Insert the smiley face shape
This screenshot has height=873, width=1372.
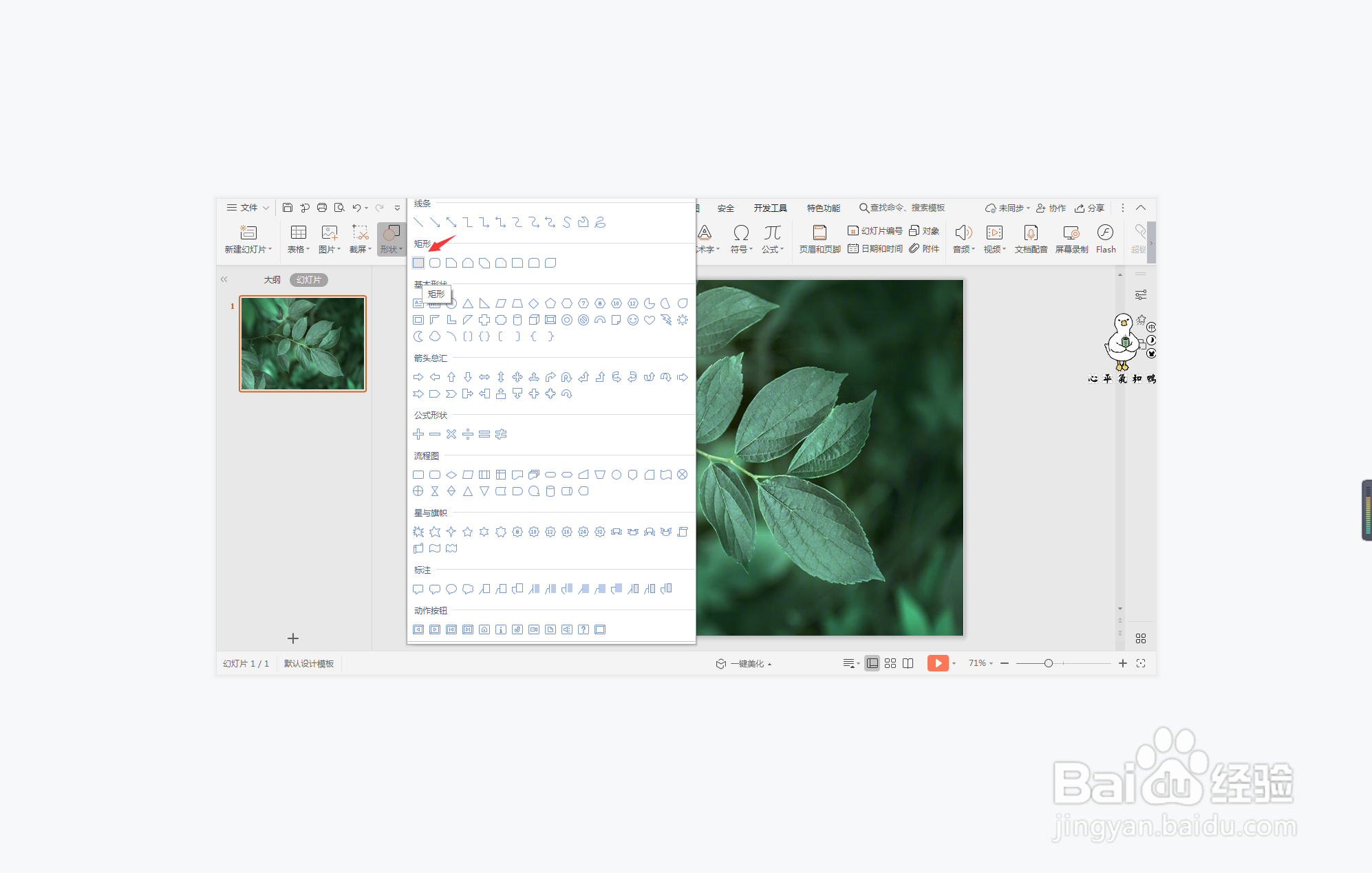633,320
